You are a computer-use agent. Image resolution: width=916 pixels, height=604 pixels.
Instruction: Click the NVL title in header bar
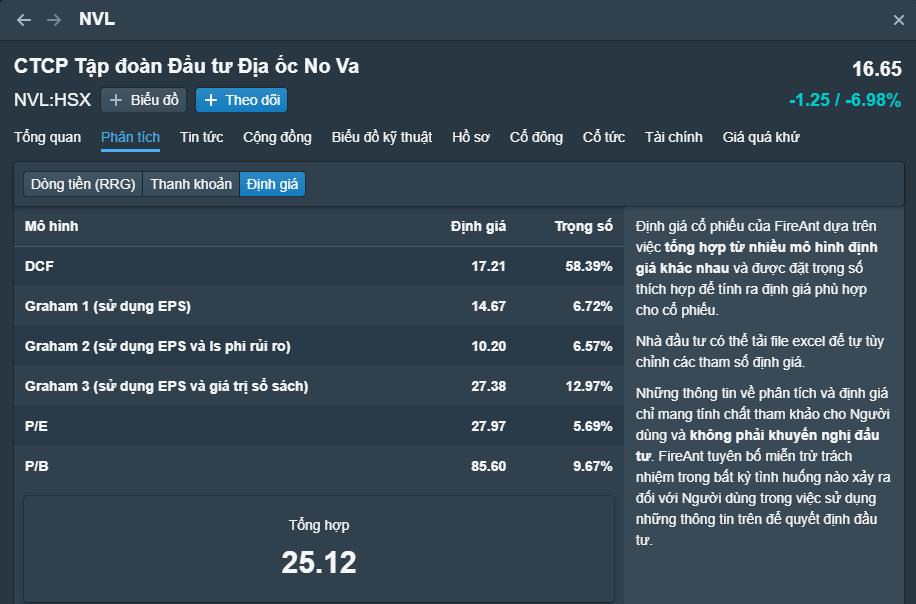(x=97, y=19)
